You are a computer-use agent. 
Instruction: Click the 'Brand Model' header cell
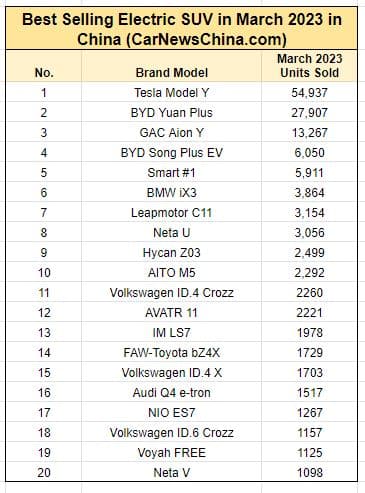pyautogui.click(x=171, y=66)
